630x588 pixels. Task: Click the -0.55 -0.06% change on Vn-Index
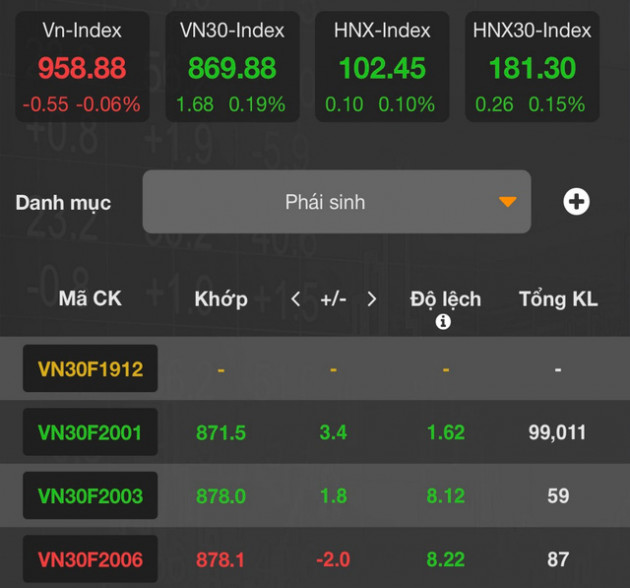[82, 104]
